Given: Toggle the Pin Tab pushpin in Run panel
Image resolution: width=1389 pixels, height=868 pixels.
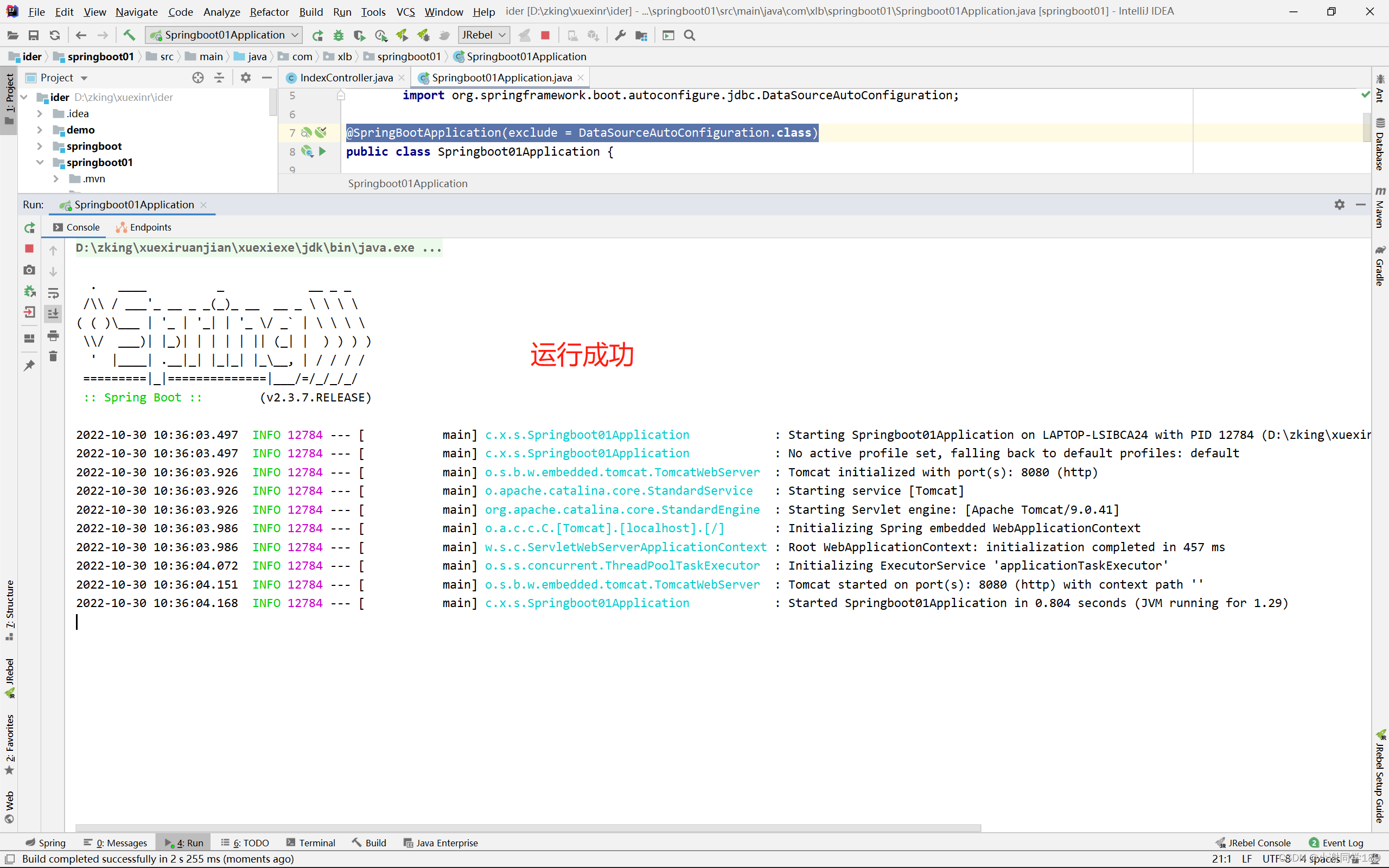Looking at the screenshot, I should coord(29,365).
